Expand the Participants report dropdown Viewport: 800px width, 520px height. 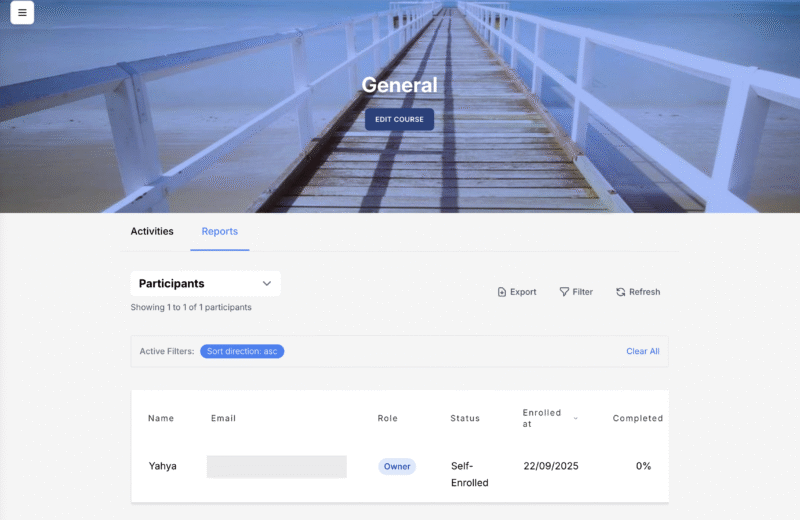click(x=205, y=284)
